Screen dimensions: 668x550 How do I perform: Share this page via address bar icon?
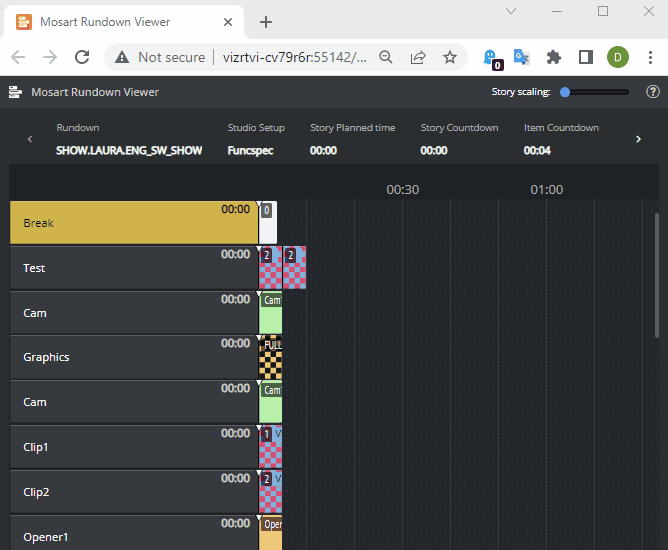click(x=418, y=57)
